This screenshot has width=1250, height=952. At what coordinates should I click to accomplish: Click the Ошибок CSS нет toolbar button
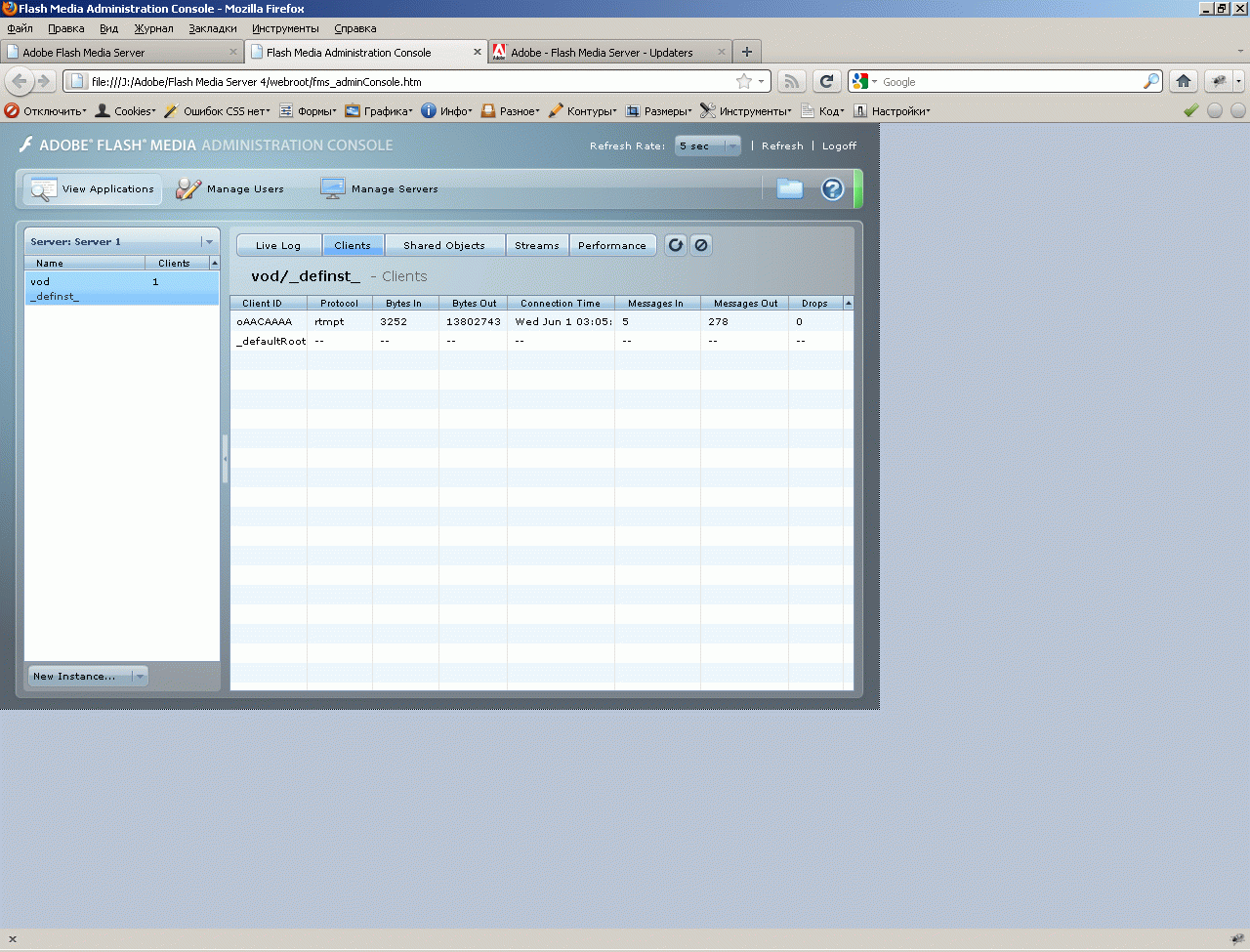click(217, 110)
